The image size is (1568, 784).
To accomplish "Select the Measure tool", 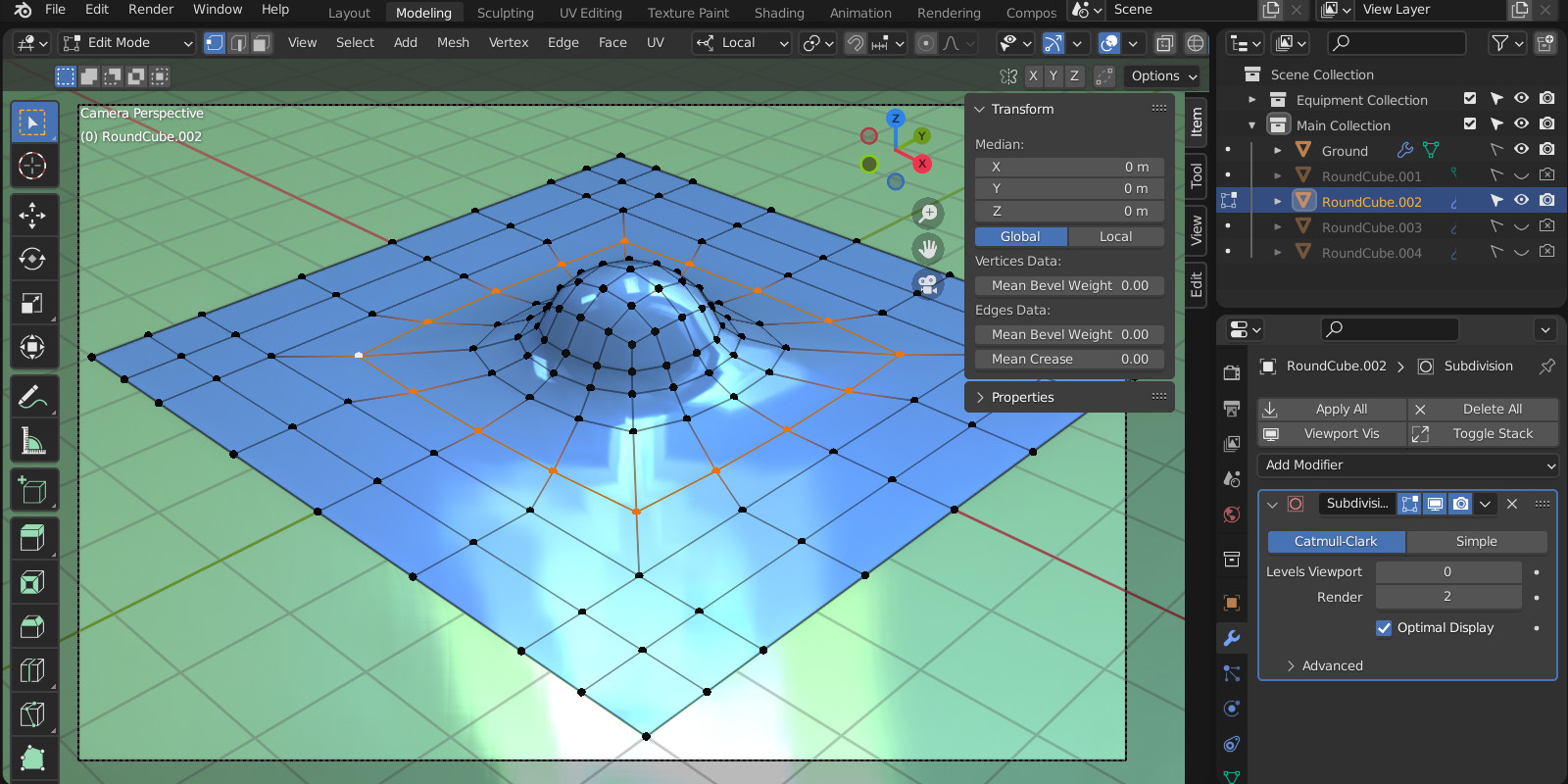I will 33,440.
